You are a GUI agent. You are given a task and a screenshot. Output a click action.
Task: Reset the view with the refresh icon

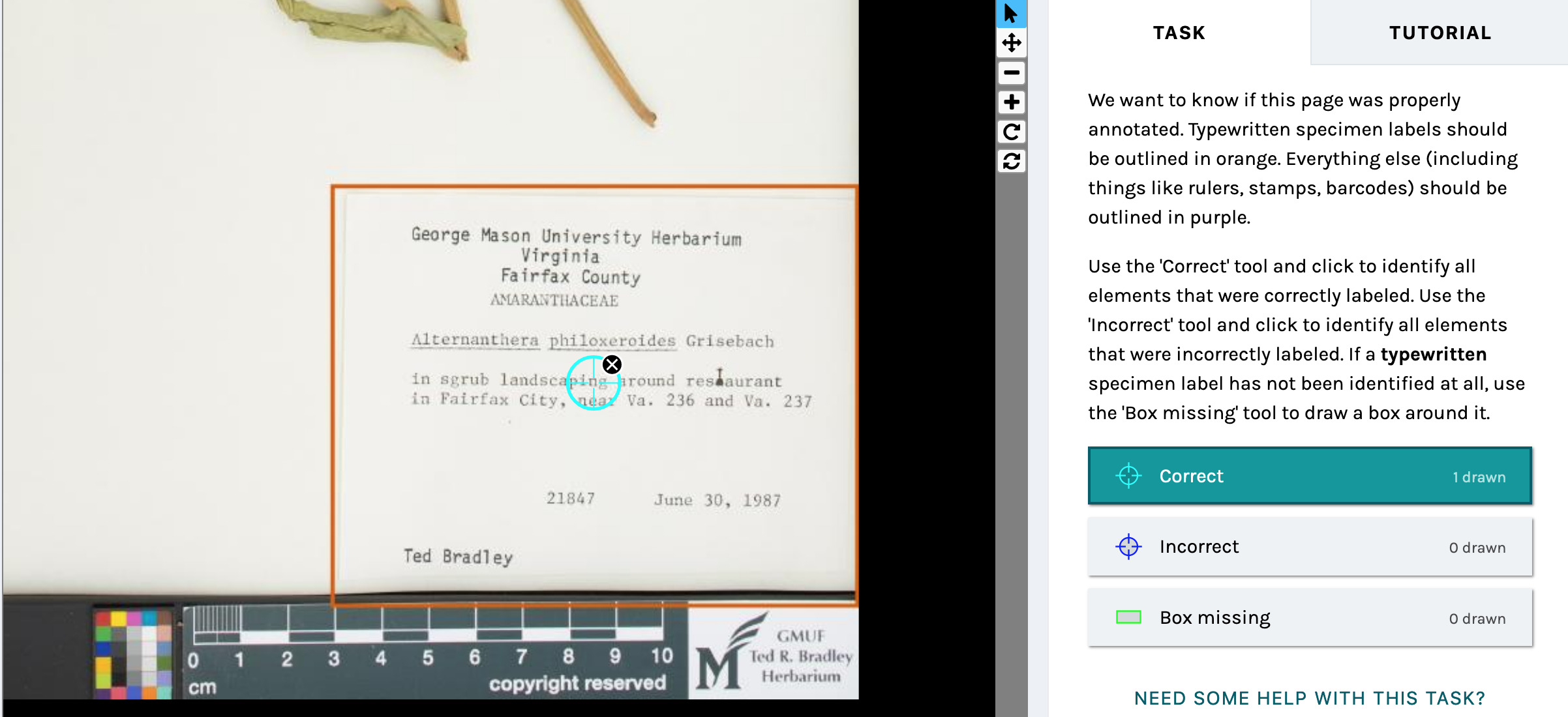[1011, 161]
